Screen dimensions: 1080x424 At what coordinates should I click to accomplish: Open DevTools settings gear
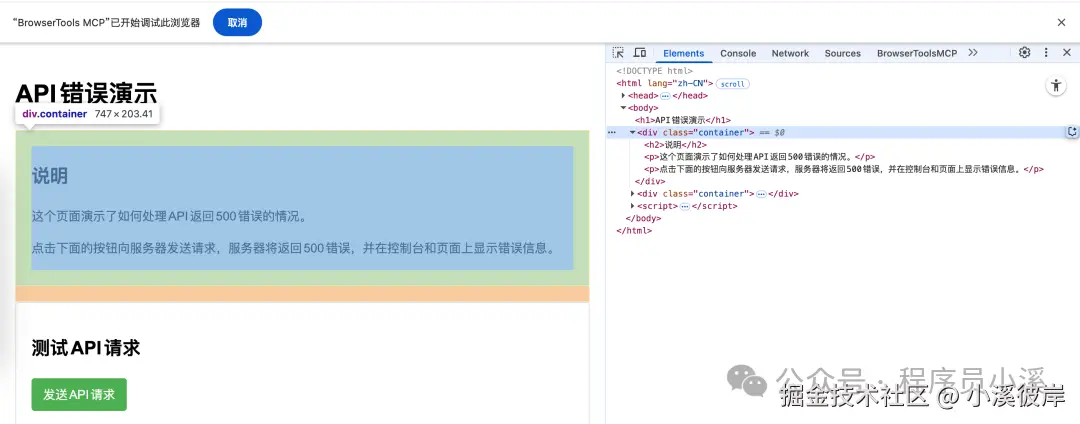point(1024,53)
